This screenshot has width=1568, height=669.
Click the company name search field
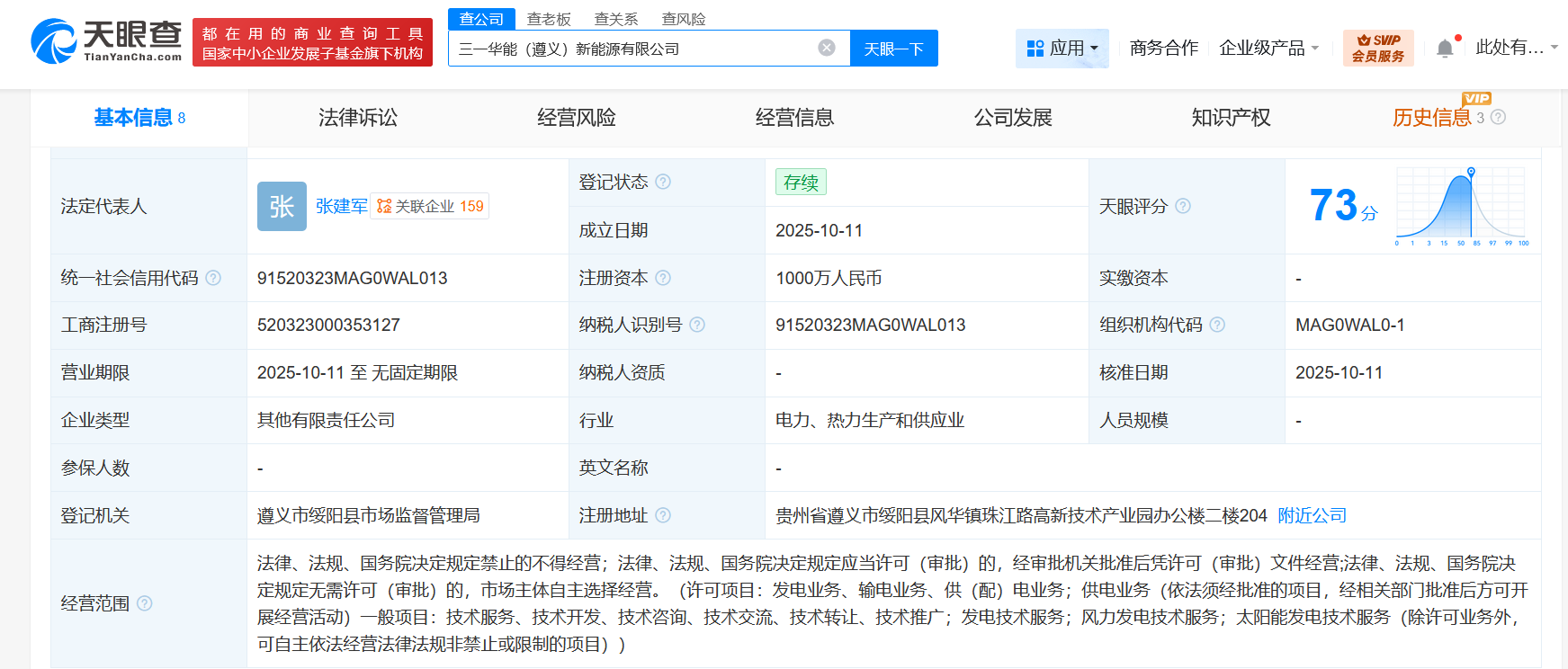coord(630,49)
